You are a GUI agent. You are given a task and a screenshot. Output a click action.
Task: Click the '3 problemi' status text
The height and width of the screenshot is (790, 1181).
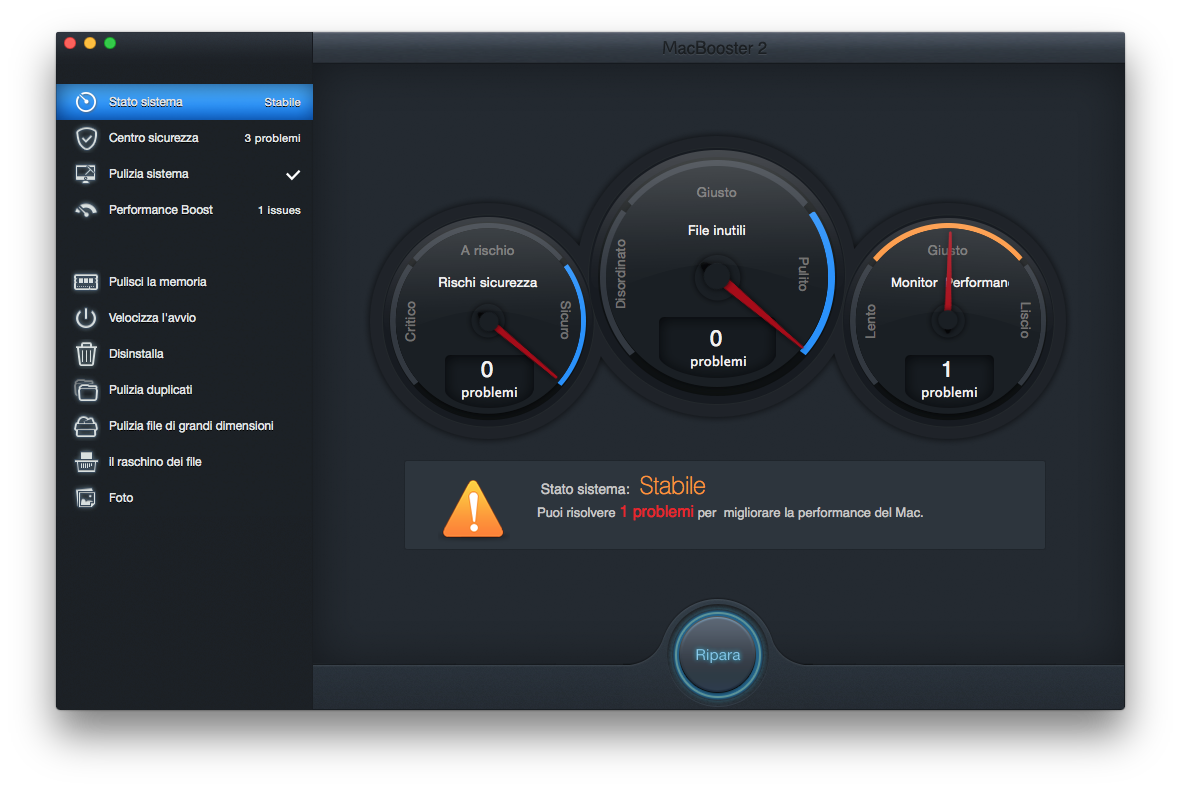coord(272,138)
